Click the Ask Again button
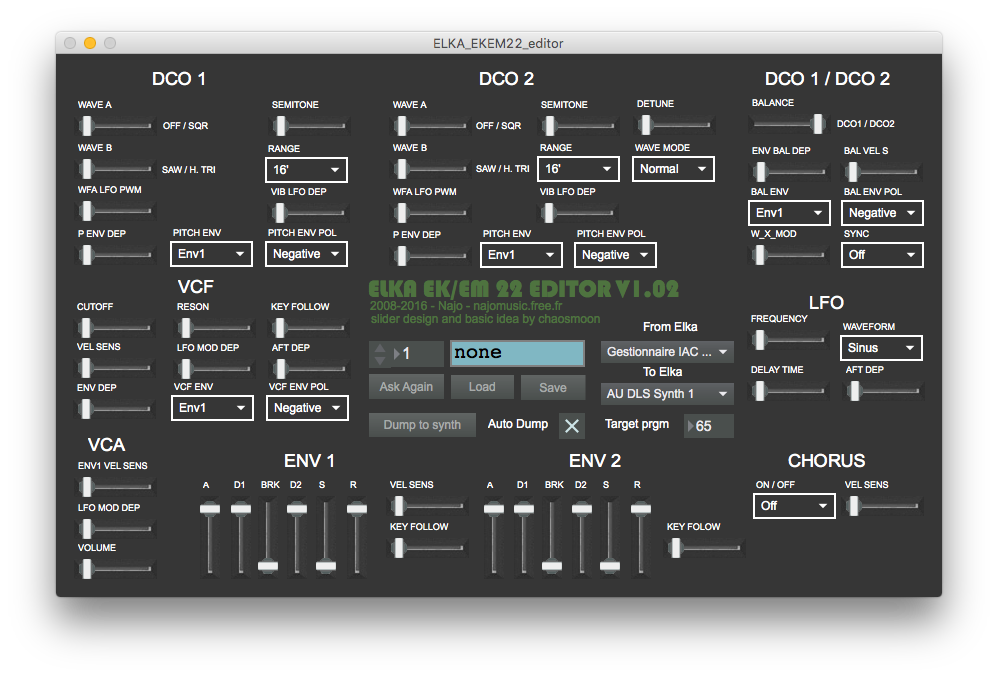998x677 pixels. (x=406, y=387)
